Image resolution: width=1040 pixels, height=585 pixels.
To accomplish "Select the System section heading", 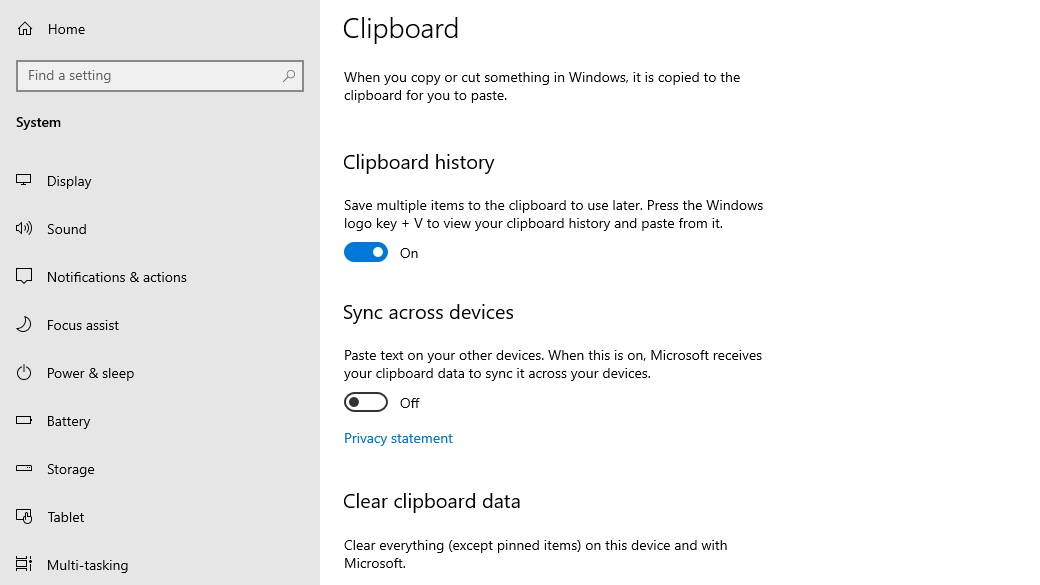I will point(38,122).
